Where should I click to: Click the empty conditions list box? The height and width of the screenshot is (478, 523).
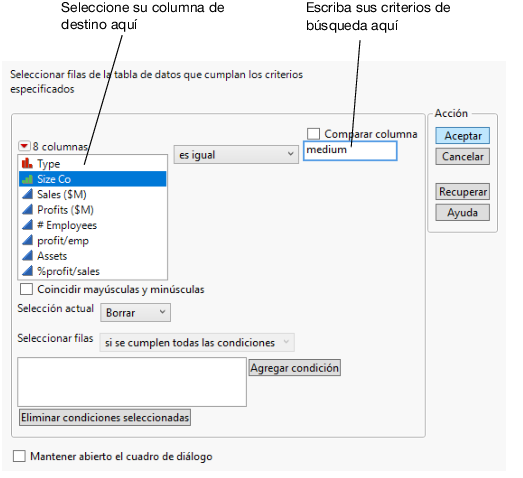132,382
